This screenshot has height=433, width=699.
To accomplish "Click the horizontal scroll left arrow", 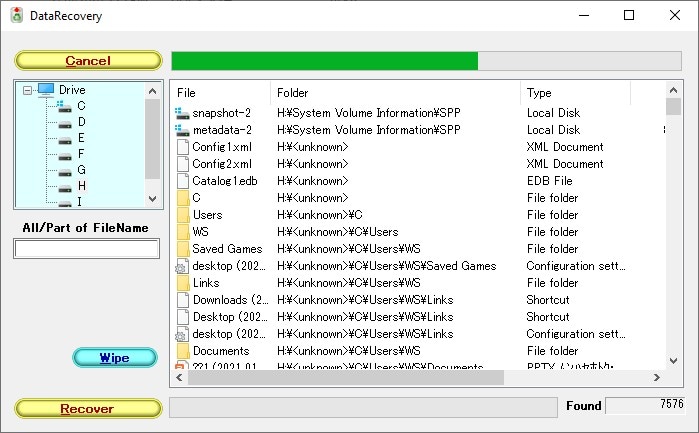I will pyautogui.click(x=179, y=378).
